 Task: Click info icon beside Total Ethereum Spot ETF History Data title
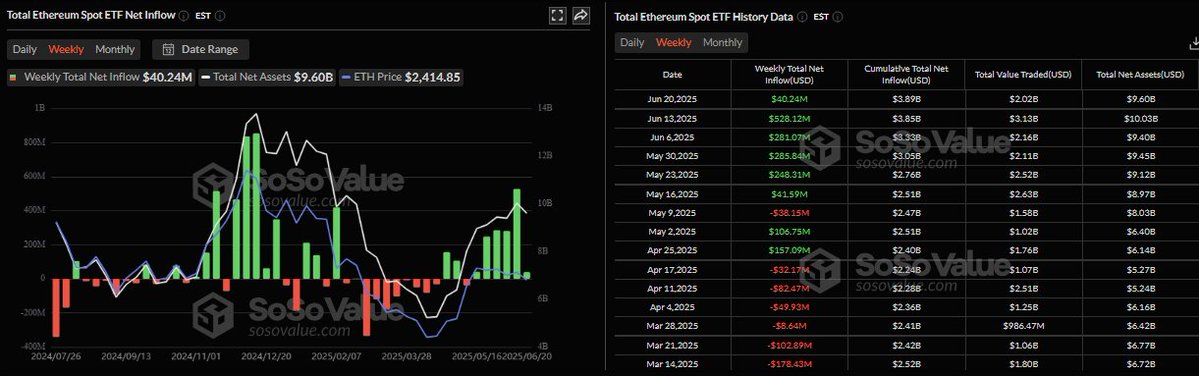(801, 16)
